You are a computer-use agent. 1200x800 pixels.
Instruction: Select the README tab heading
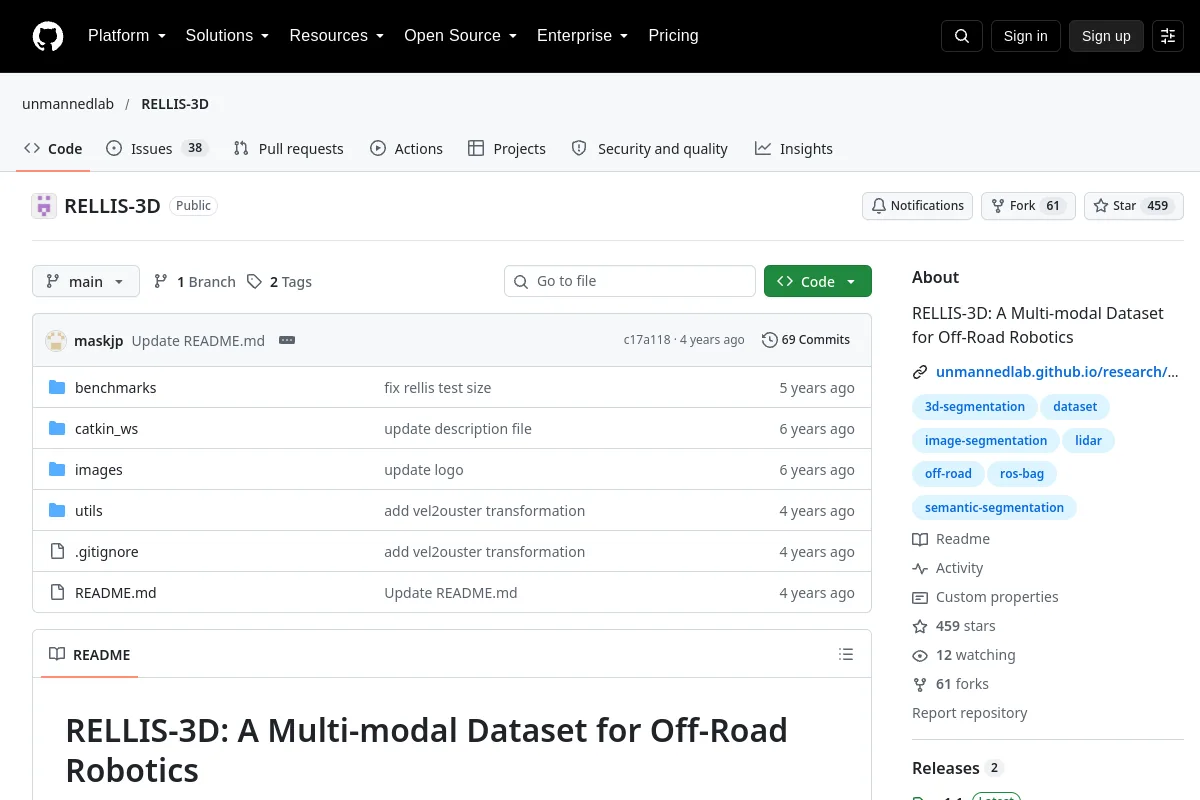coord(89,655)
